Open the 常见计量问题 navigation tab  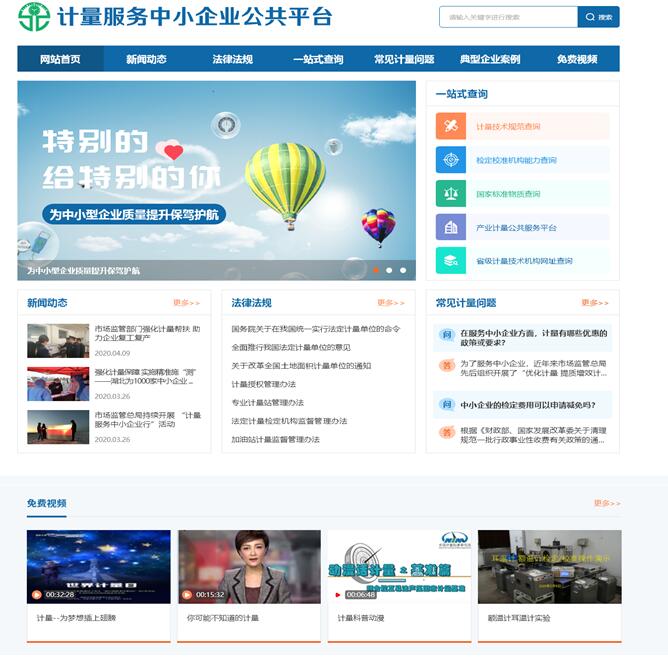click(x=404, y=59)
